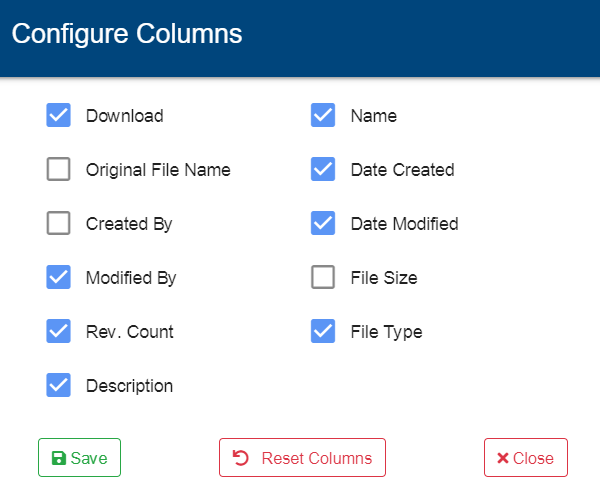Uncheck the Name column checkbox
The image size is (600, 487).
click(323, 115)
